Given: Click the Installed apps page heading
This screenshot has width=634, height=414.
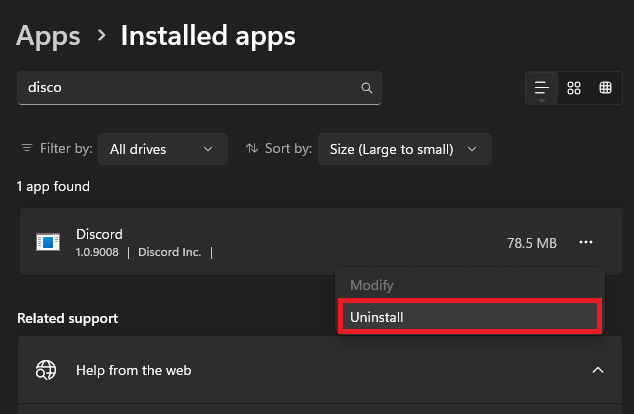Looking at the screenshot, I should pos(208,37).
